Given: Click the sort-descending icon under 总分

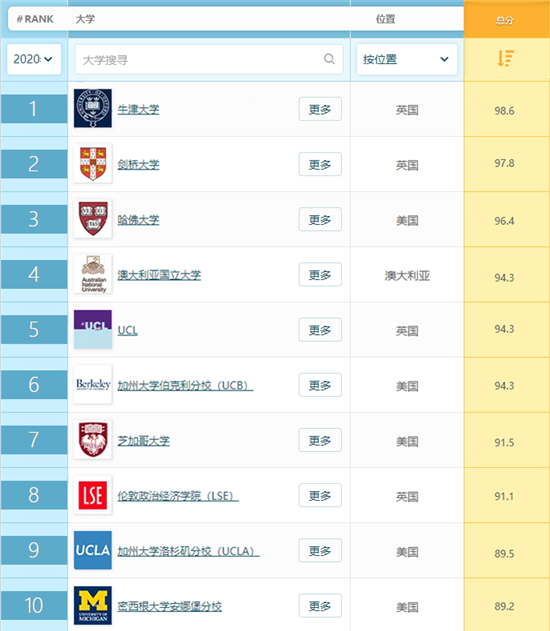Looking at the screenshot, I should pyautogui.click(x=505, y=58).
